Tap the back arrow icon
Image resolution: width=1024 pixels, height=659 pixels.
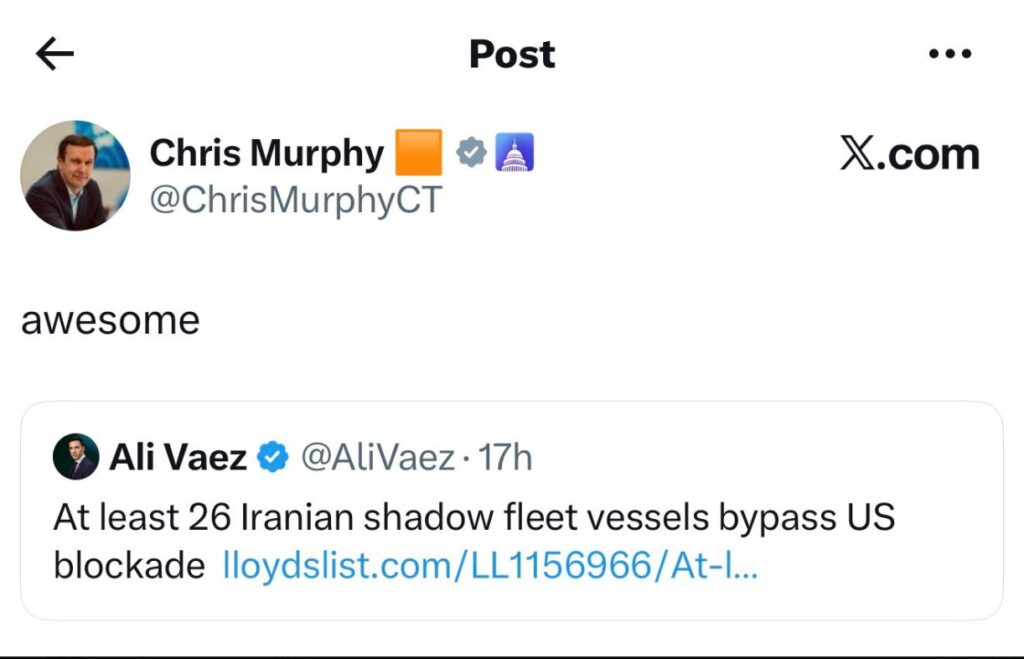coord(55,55)
